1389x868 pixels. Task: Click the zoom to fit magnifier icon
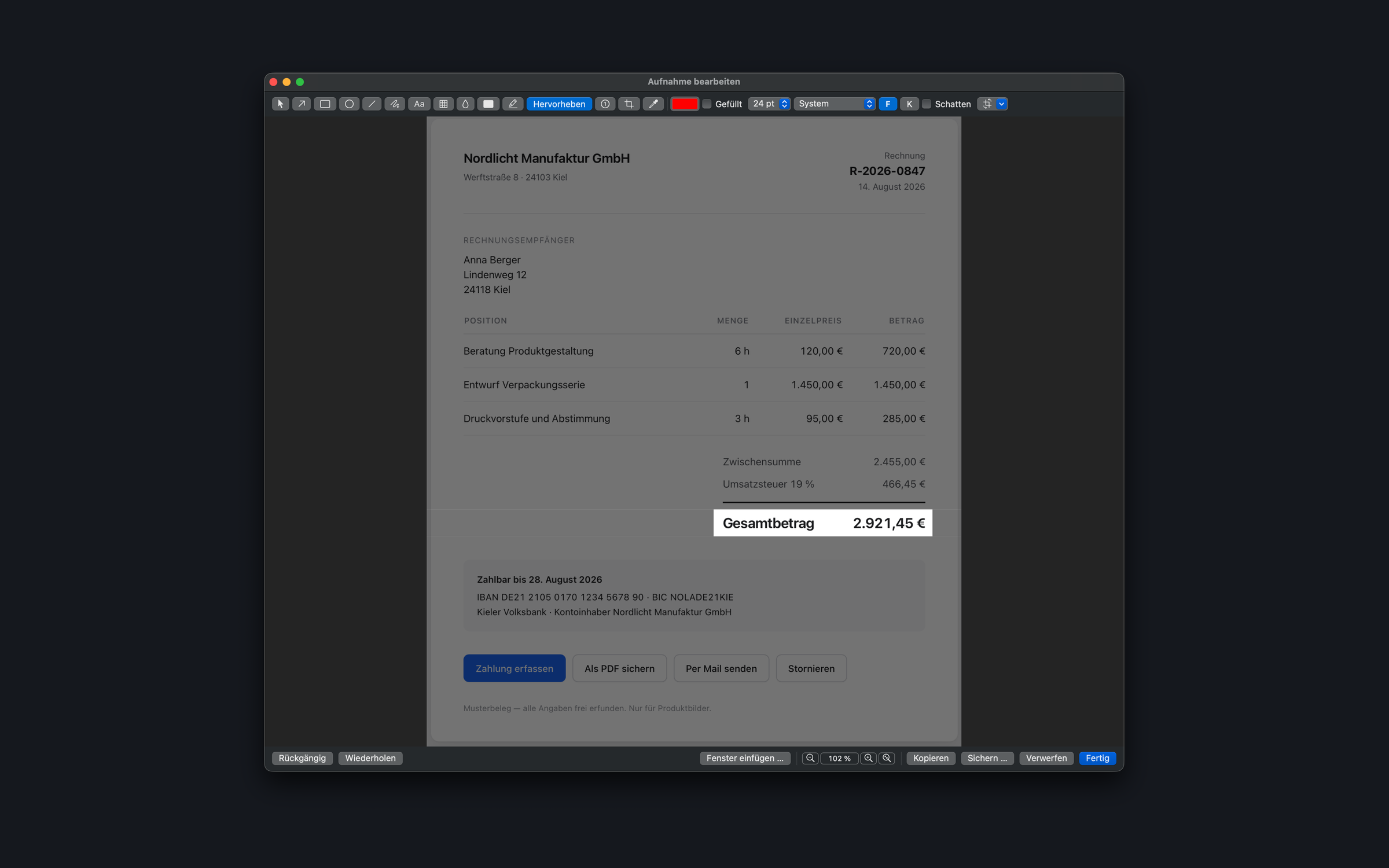[x=887, y=758]
